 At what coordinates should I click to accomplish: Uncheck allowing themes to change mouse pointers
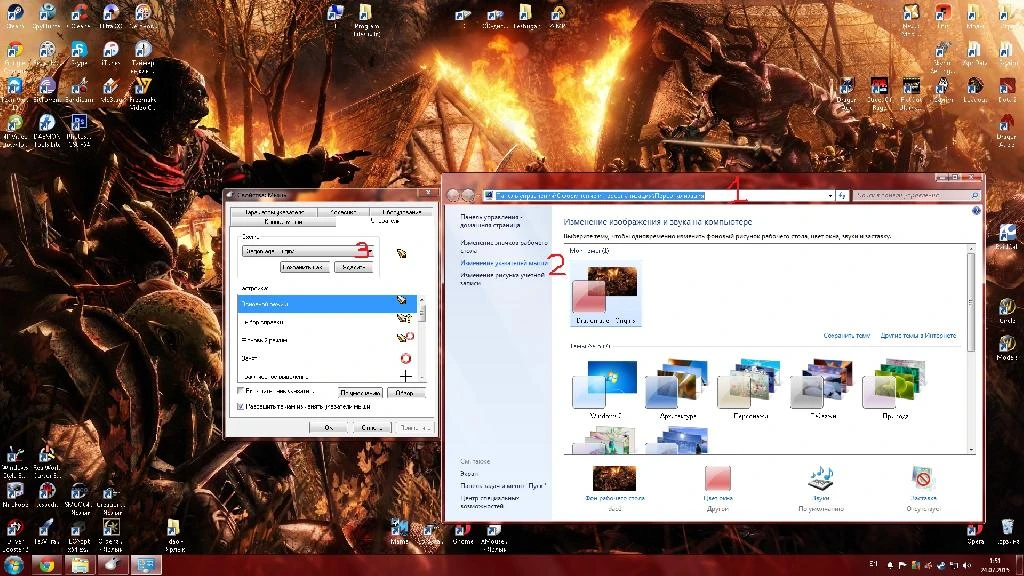239,406
